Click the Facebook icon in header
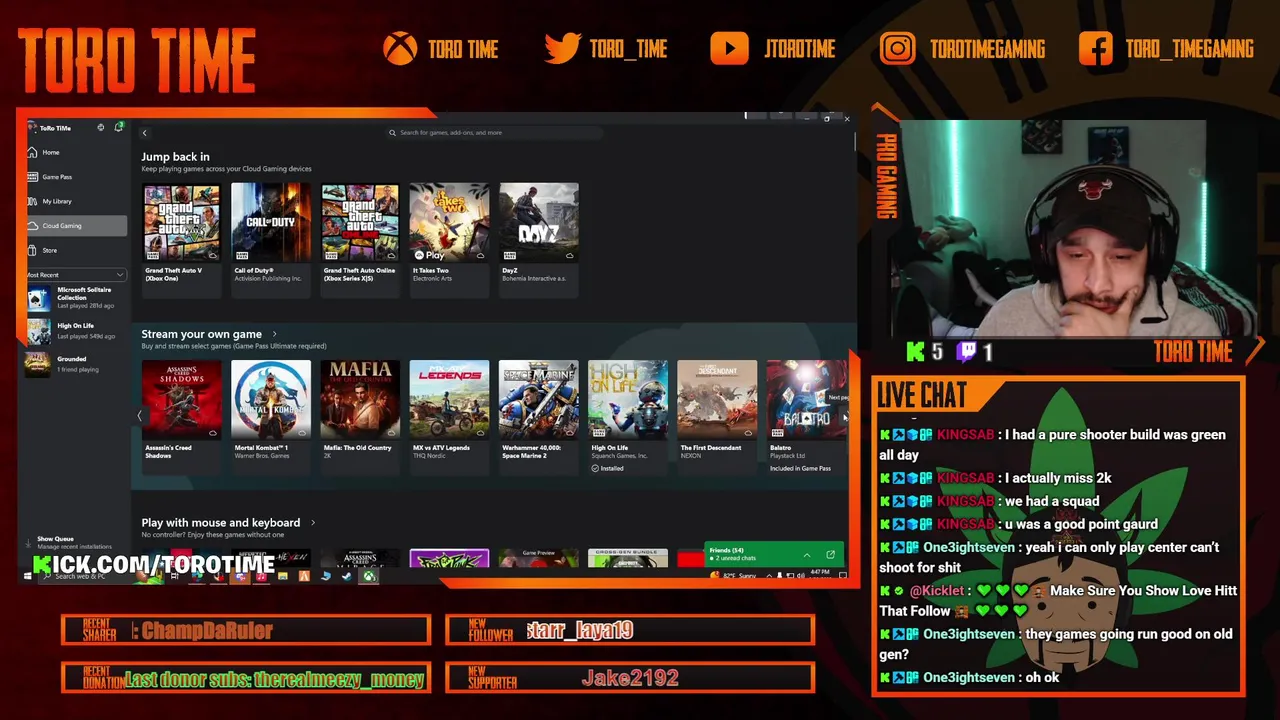Viewport: 1280px width, 720px height. pos(1096,49)
